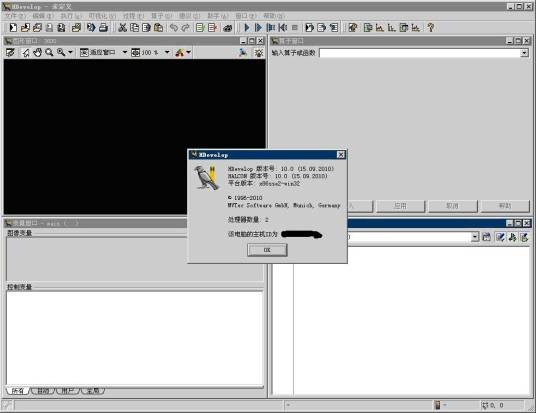Click the Undo arrow icon

[174, 27]
